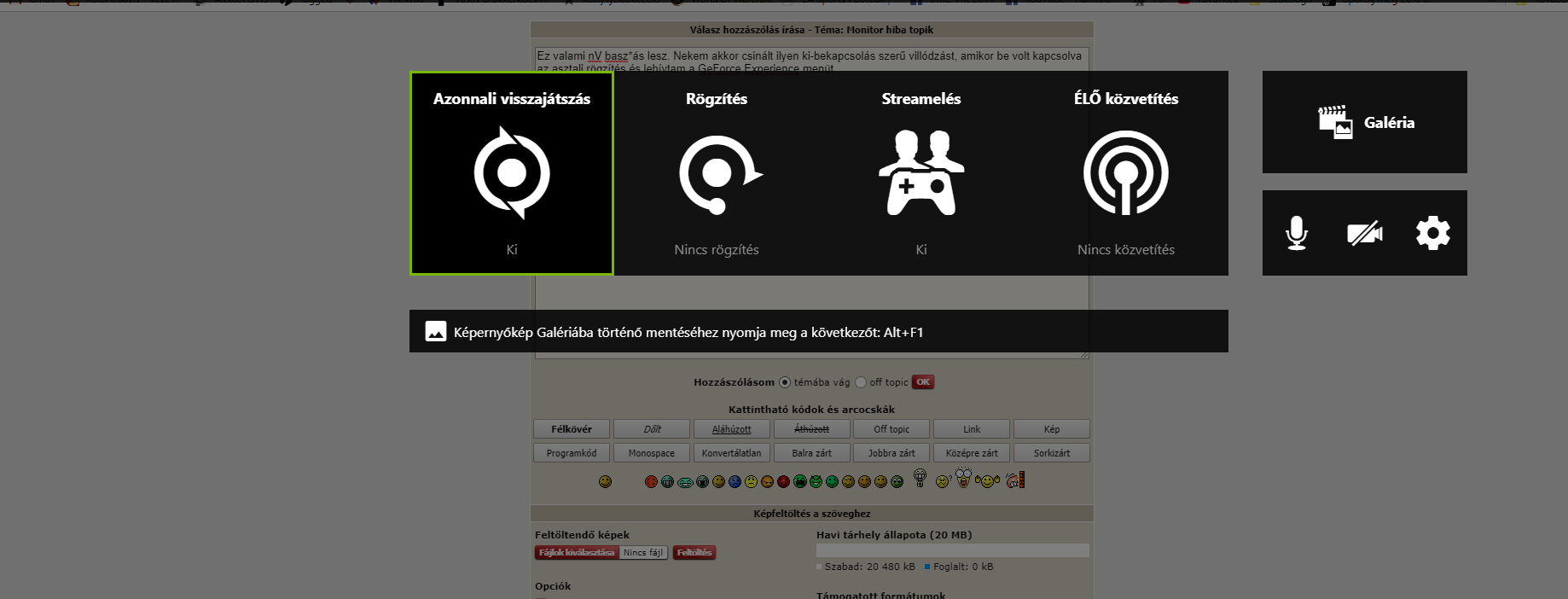Click the Off topic code button
1568x599 pixels.
click(x=891, y=429)
